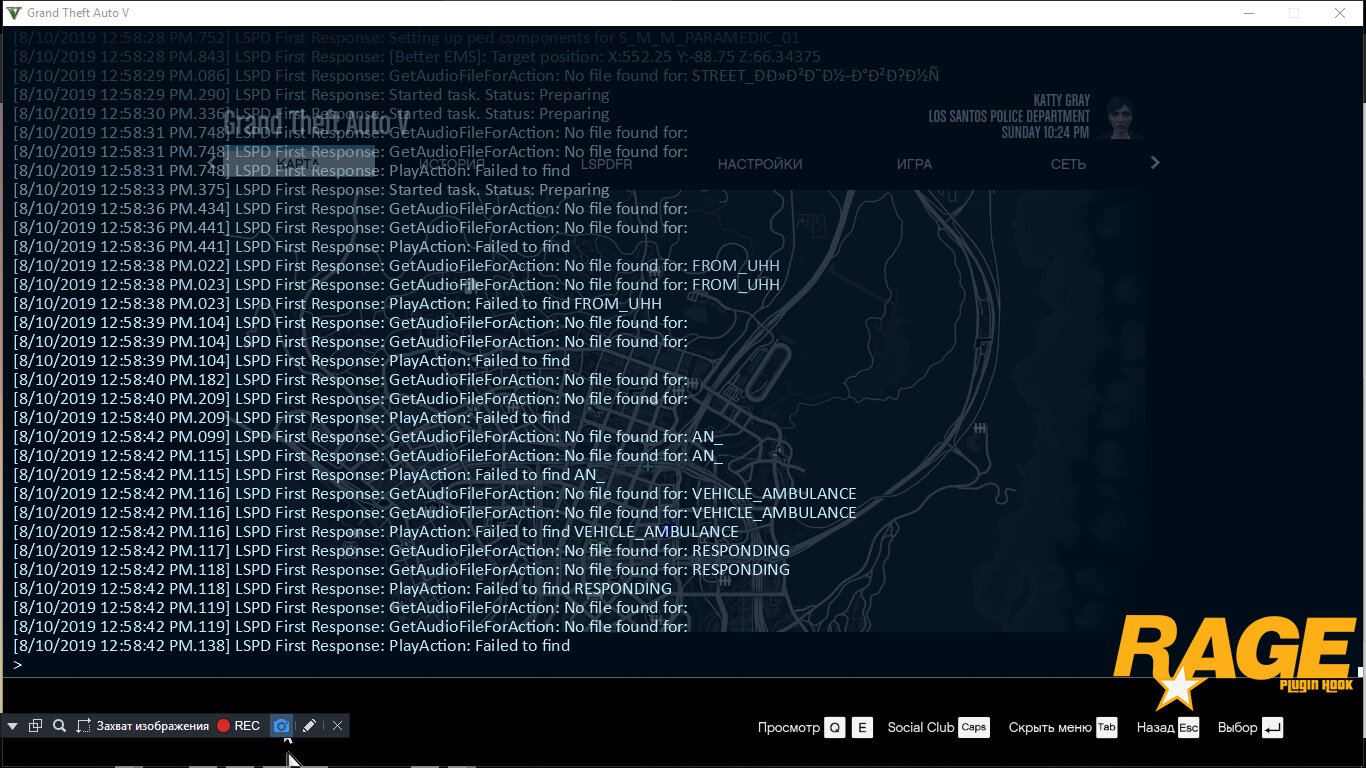Start recording with the REC button

click(239, 726)
